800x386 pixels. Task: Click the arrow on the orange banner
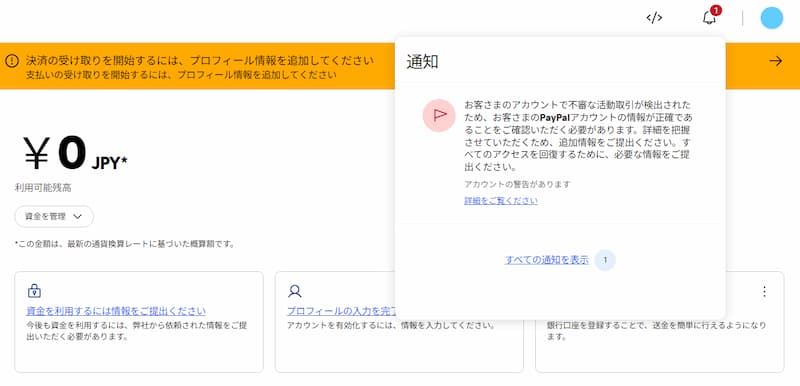pos(776,61)
